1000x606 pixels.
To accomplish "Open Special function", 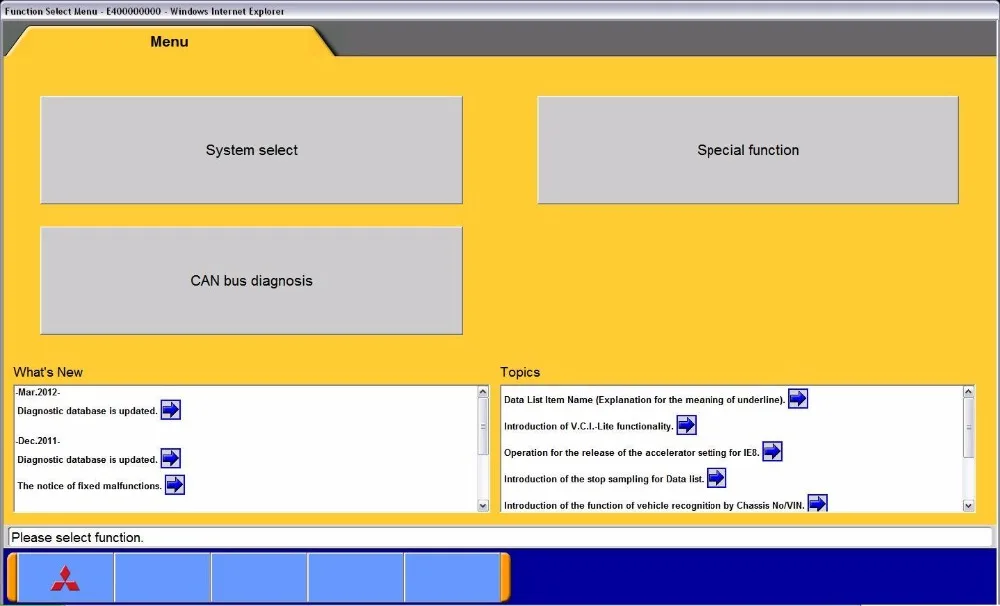I will (747, 150).
